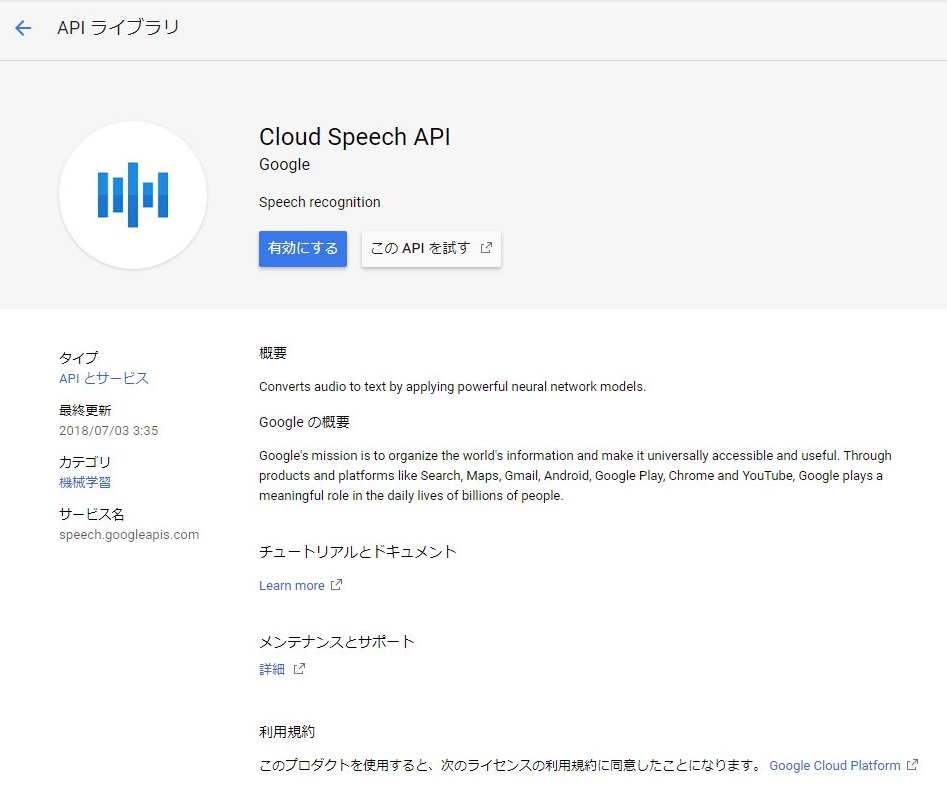This screenshot has height=793, width=947.
Task: Open the Google Cloud Platform license terms link
Action: point(834,765)
